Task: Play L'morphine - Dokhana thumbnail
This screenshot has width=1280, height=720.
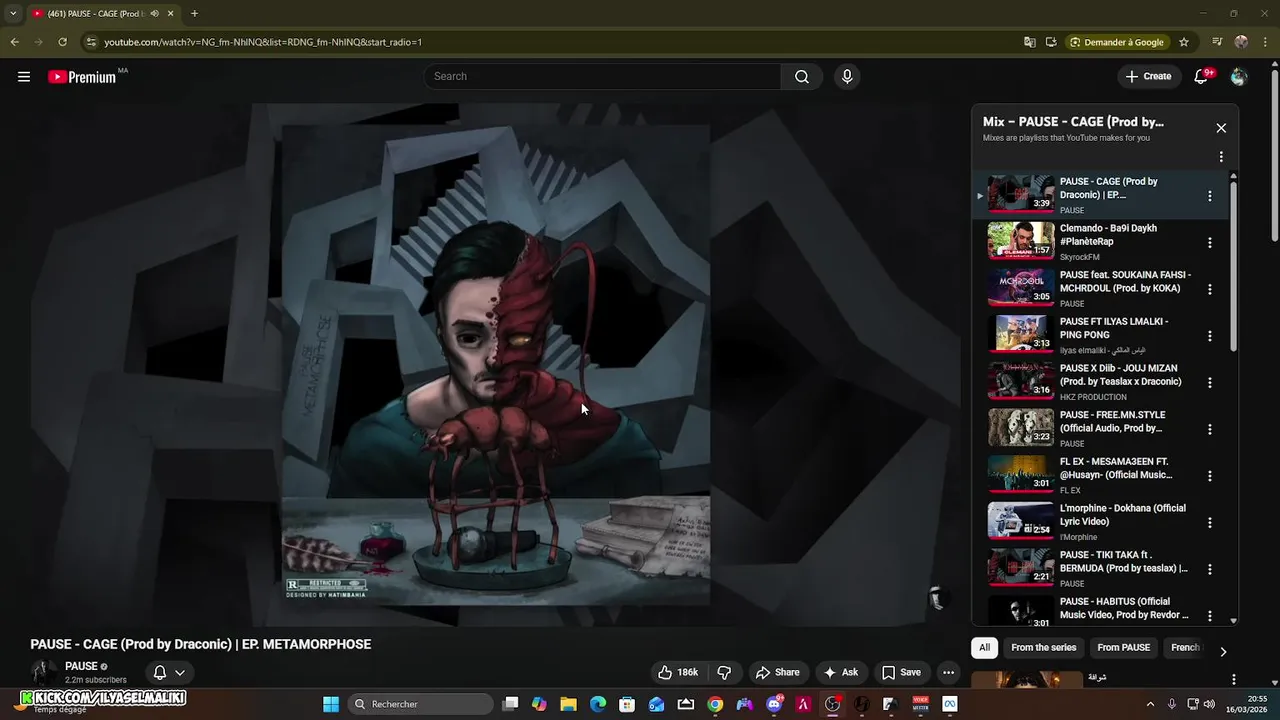Action: coord(1021,521)
